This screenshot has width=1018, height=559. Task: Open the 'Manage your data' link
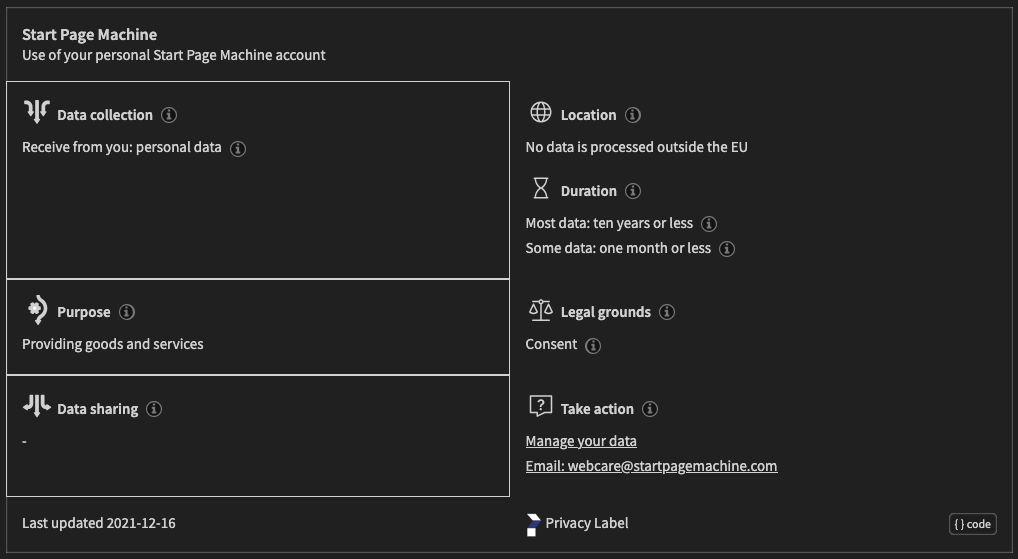[581, 441]
